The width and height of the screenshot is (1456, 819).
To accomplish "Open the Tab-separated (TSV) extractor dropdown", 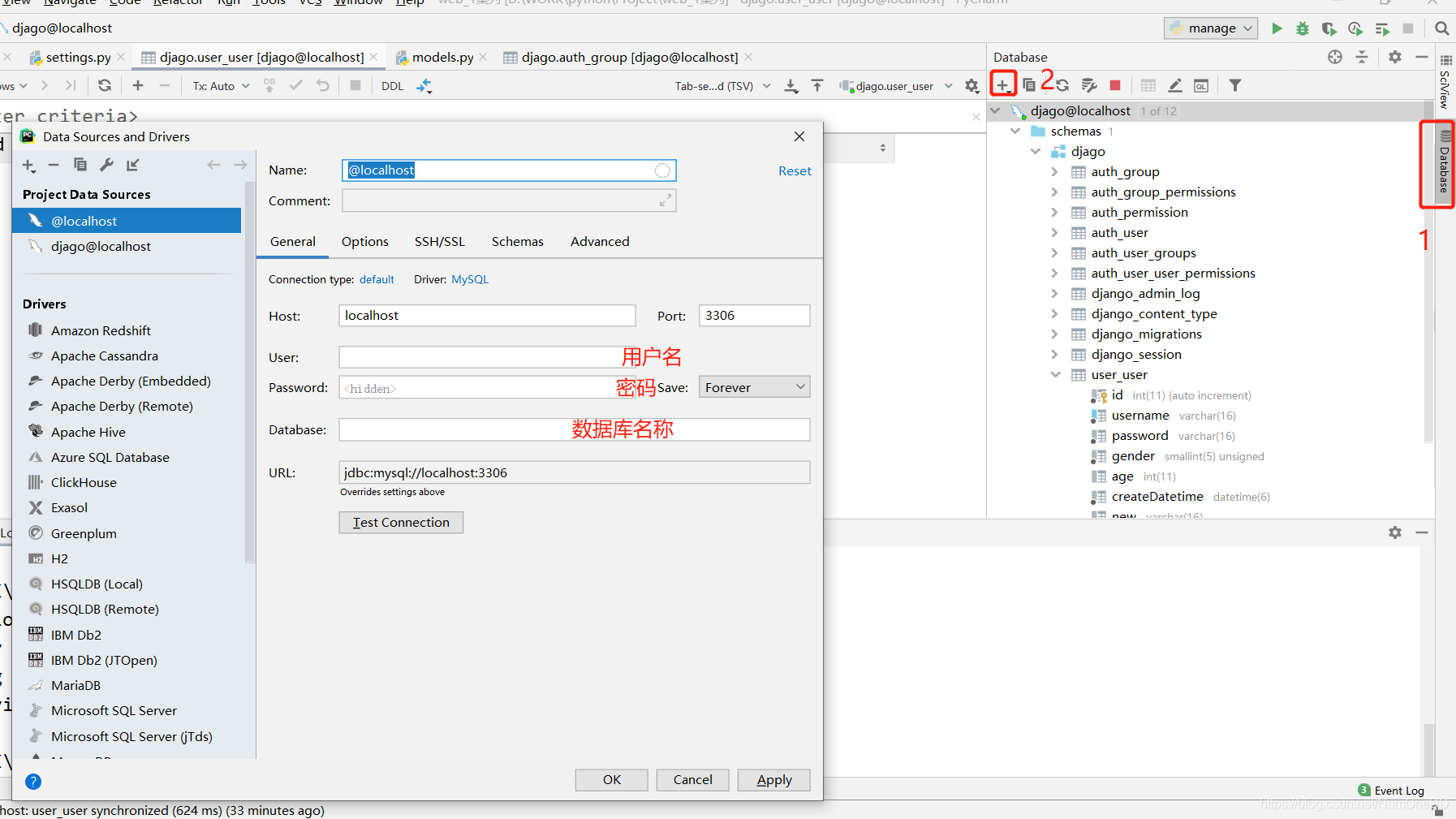I will pyautogui.click(x=722, y=86).
